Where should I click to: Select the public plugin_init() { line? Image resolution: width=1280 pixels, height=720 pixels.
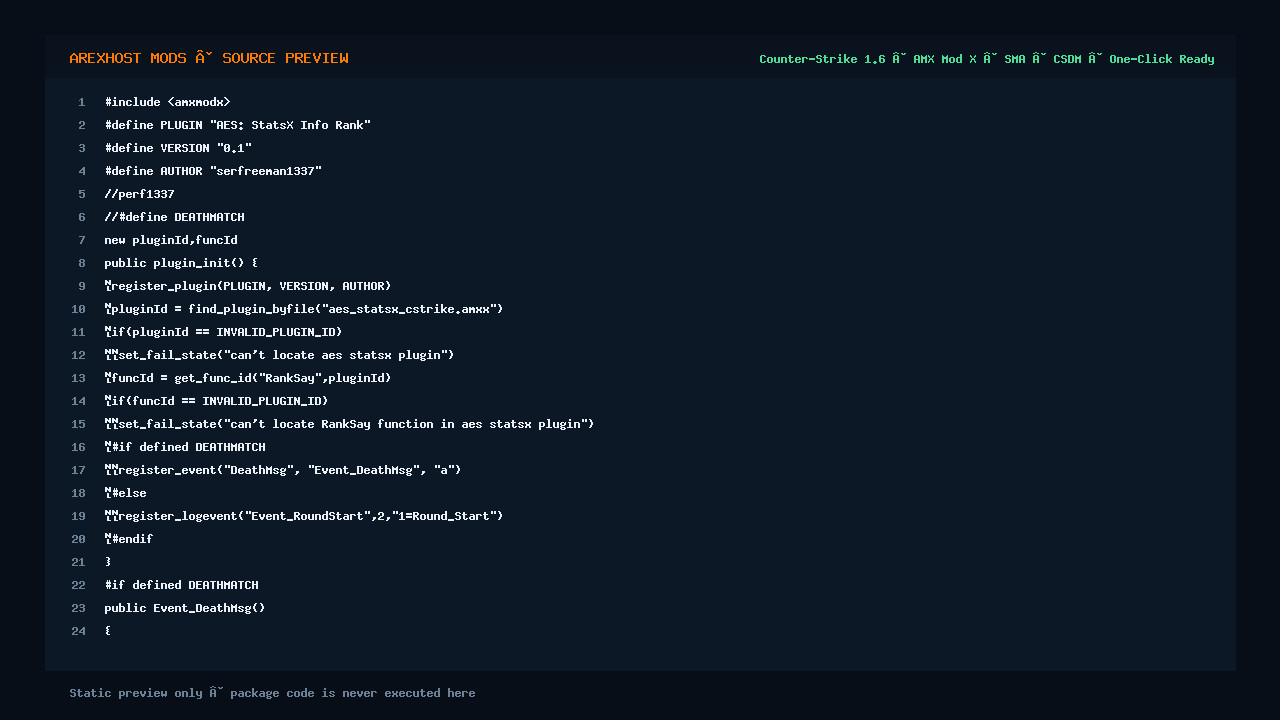181,263
